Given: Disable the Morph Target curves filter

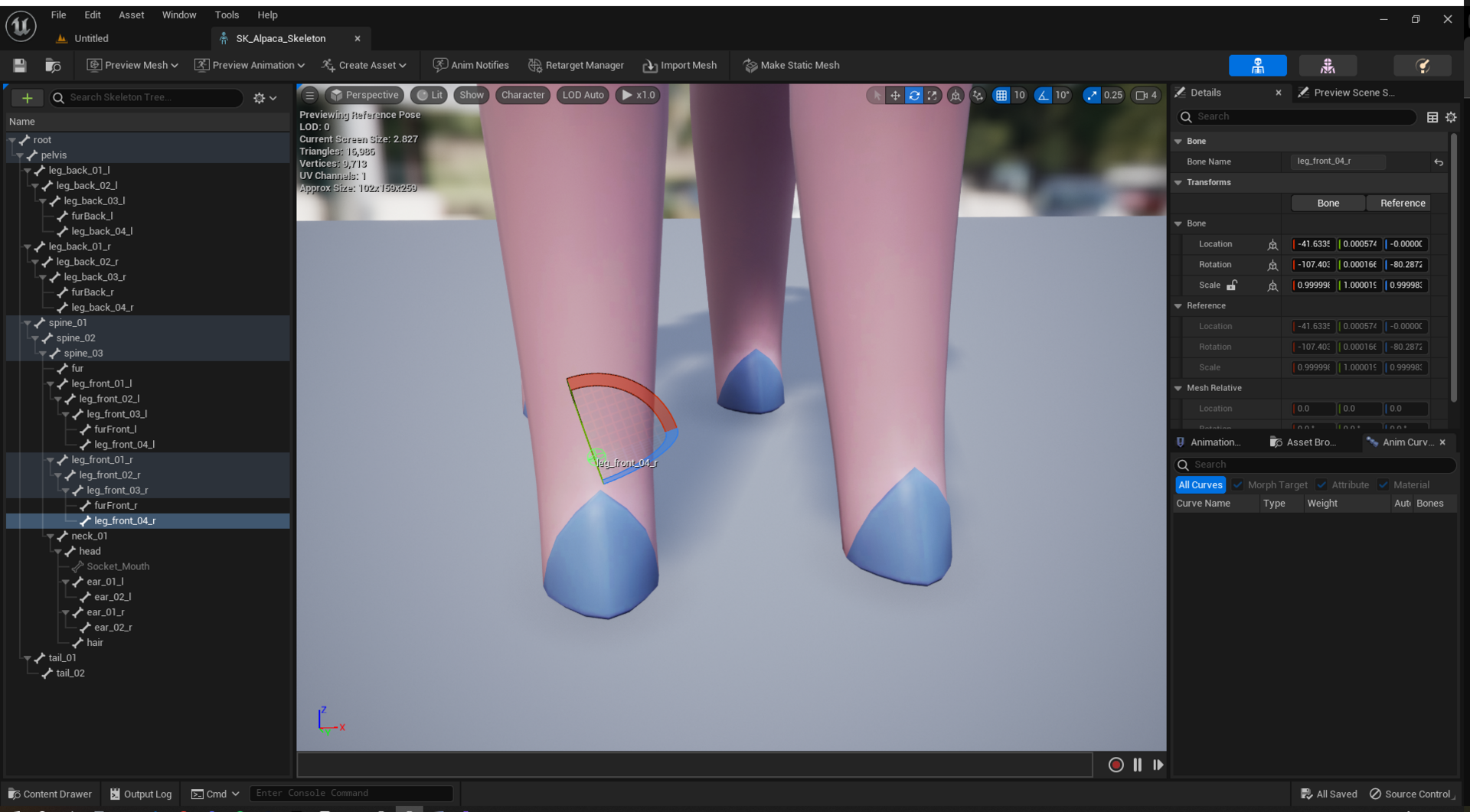Looking at the screenshot, I should click(1236, 484).
